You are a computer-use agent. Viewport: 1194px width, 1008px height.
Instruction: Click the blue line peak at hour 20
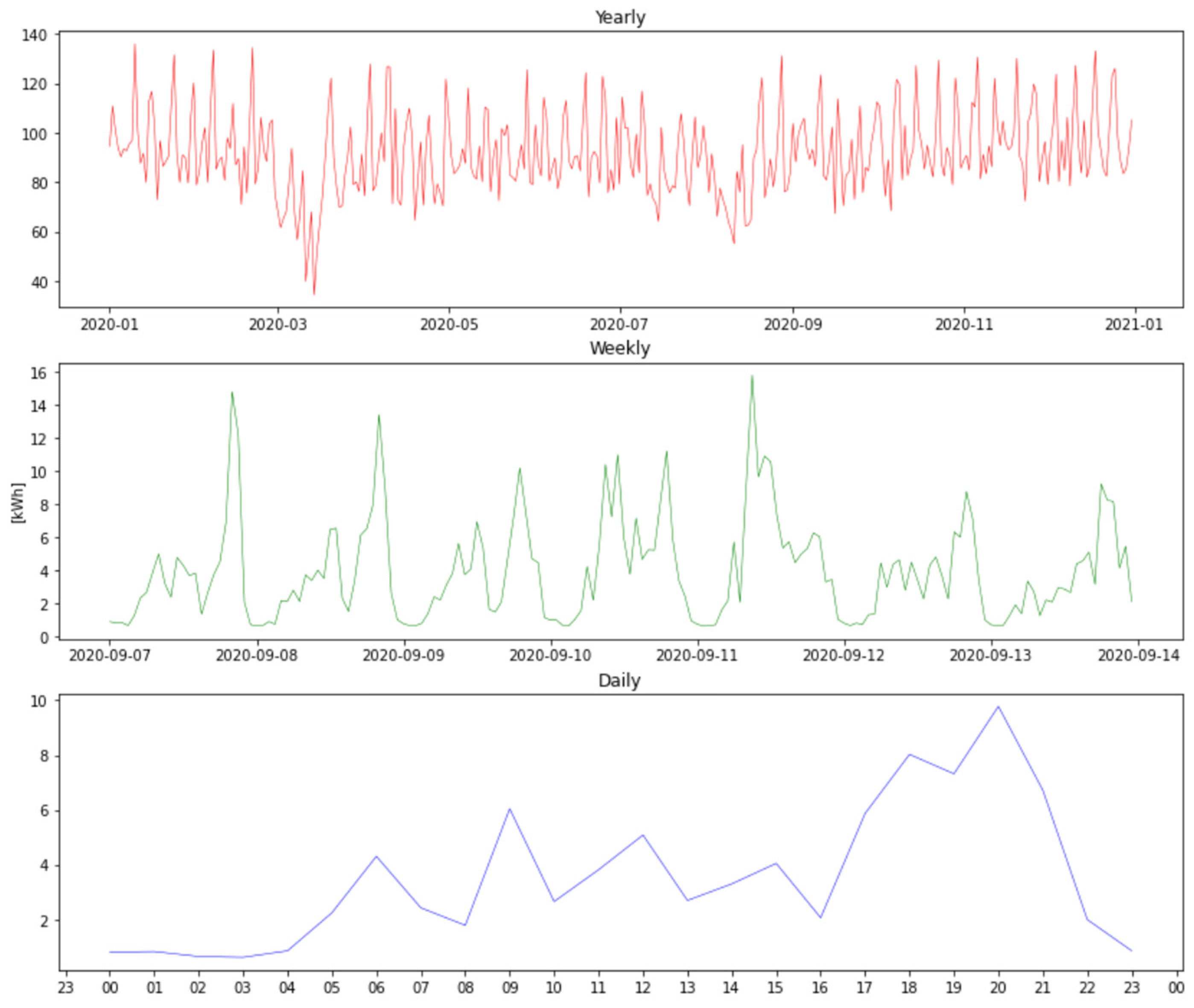point(998,707)
